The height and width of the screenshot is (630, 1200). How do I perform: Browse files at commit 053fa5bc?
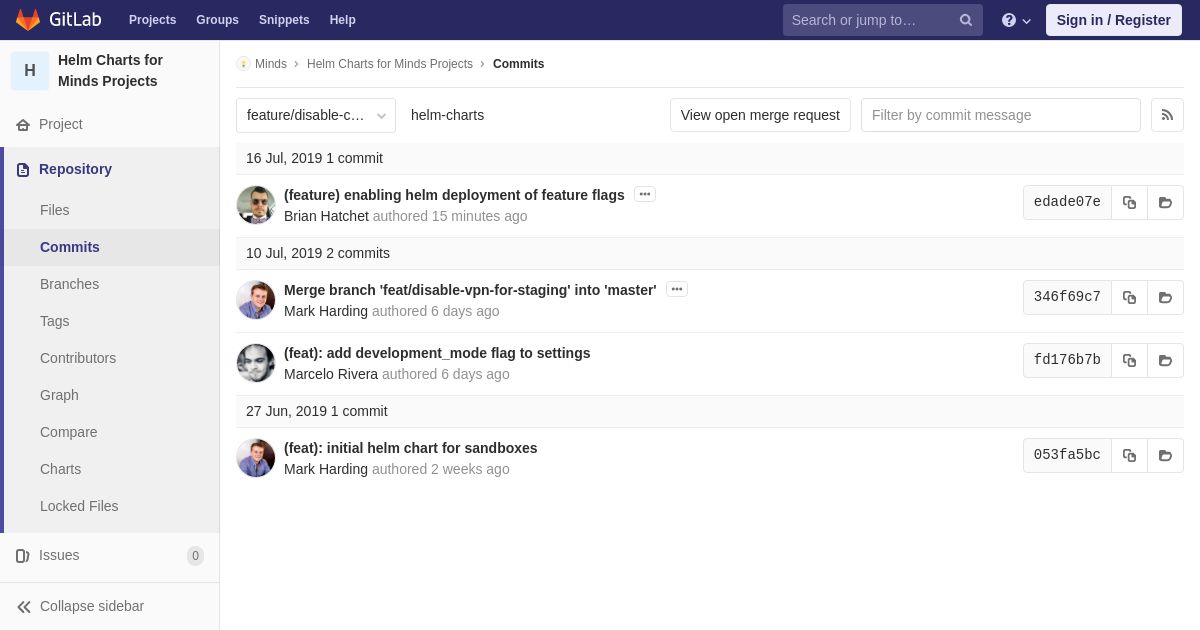tap(1165, 455)
